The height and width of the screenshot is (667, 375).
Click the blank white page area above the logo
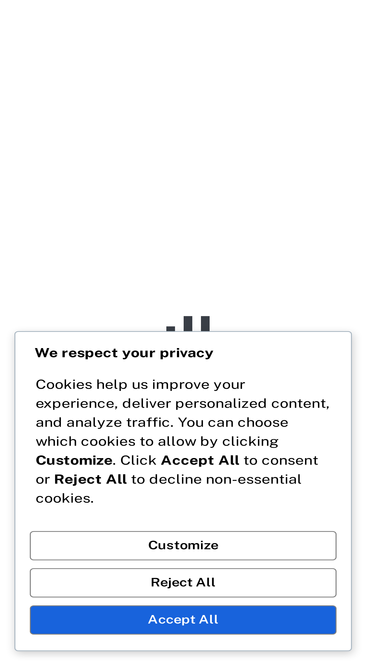pyautogui.click(x=187, y=149)
